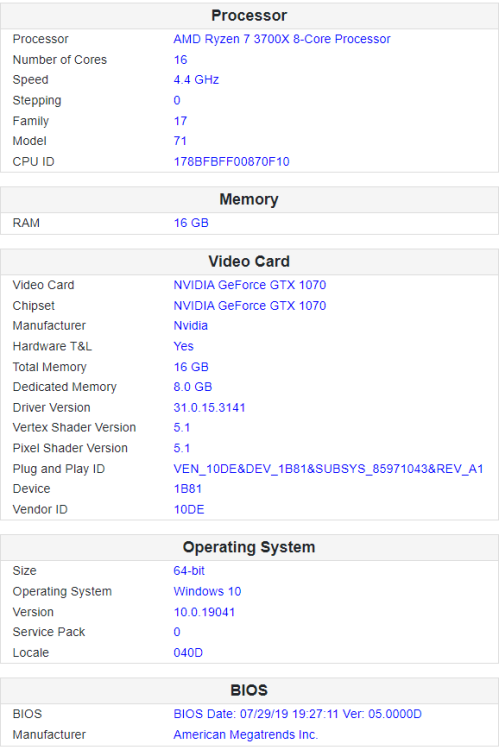Select the Stepping value 0
Viewport: 499px width, 750px height.
177,100
